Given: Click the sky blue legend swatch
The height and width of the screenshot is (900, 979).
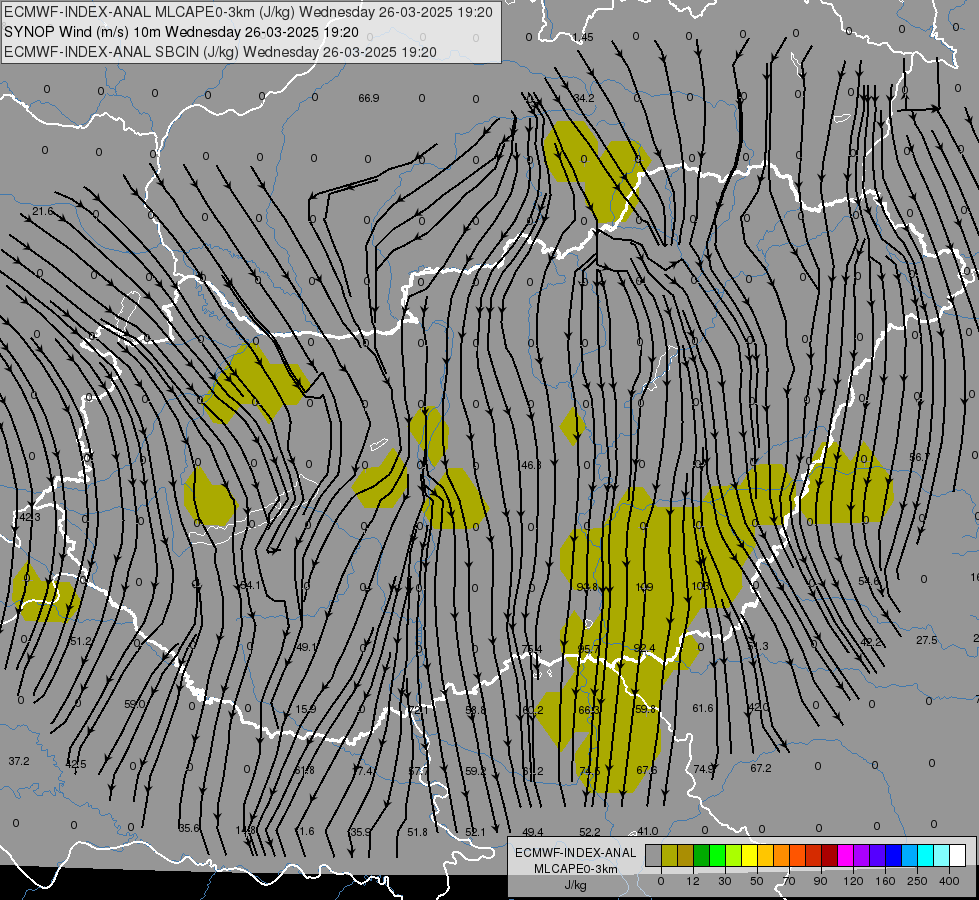Looking at the screenshot, I should coord(910,856).
